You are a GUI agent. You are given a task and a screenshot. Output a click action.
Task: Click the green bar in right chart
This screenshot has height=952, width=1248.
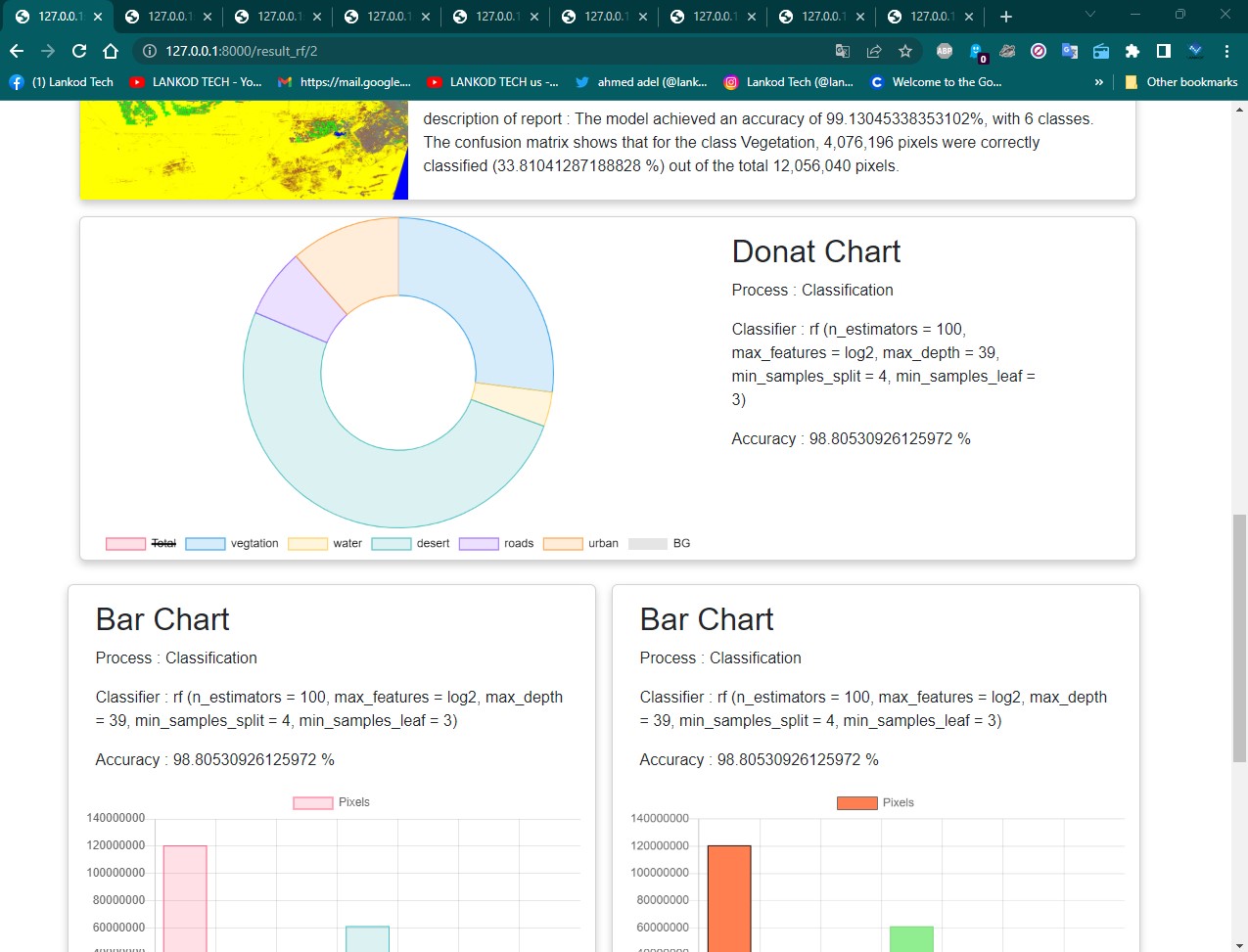(x=911, y=939)
